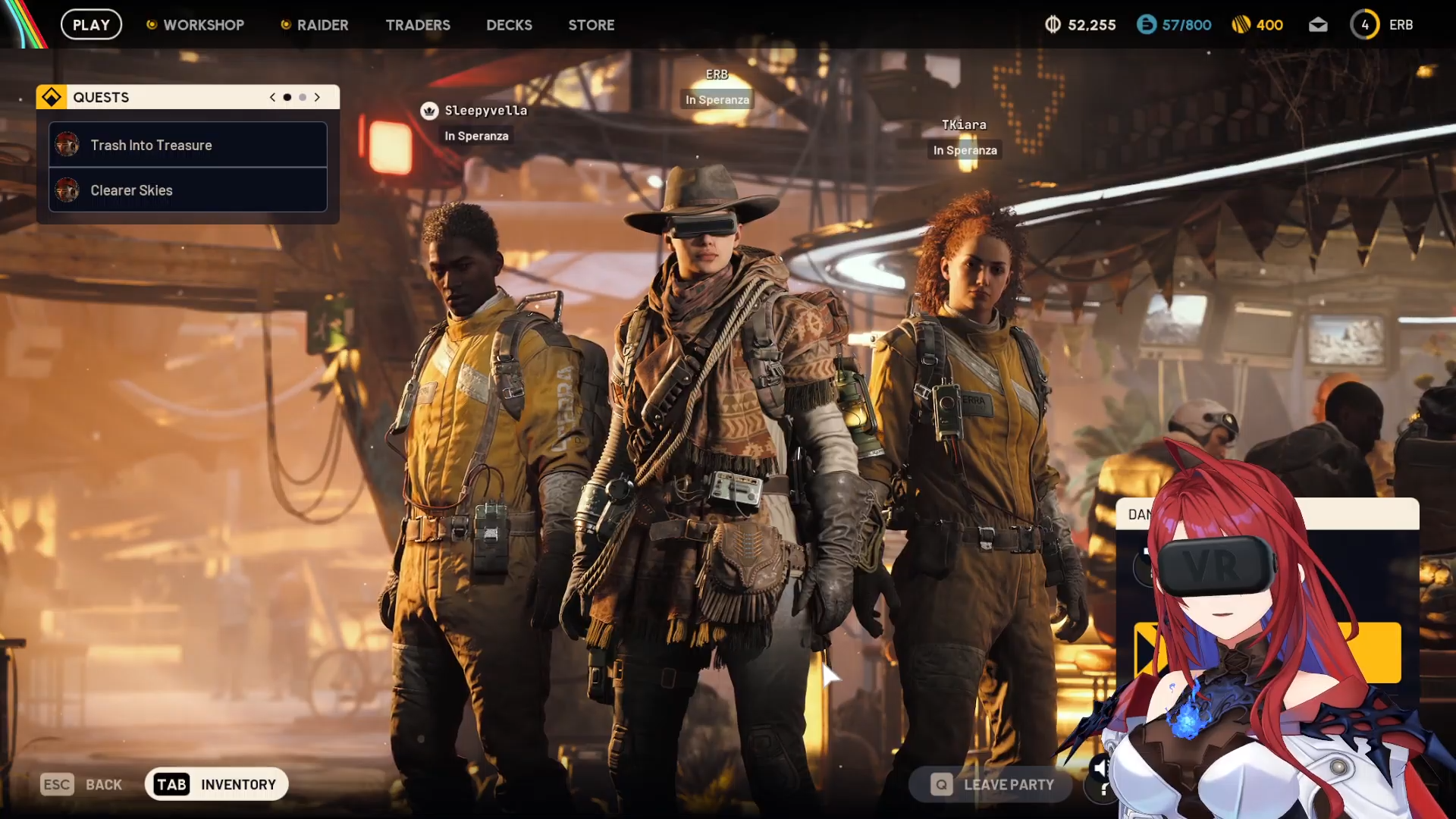1456x819 pixels.
Task: Click the party leader crown icon by Sleepyvella
Action: click(x=430, y=111)
